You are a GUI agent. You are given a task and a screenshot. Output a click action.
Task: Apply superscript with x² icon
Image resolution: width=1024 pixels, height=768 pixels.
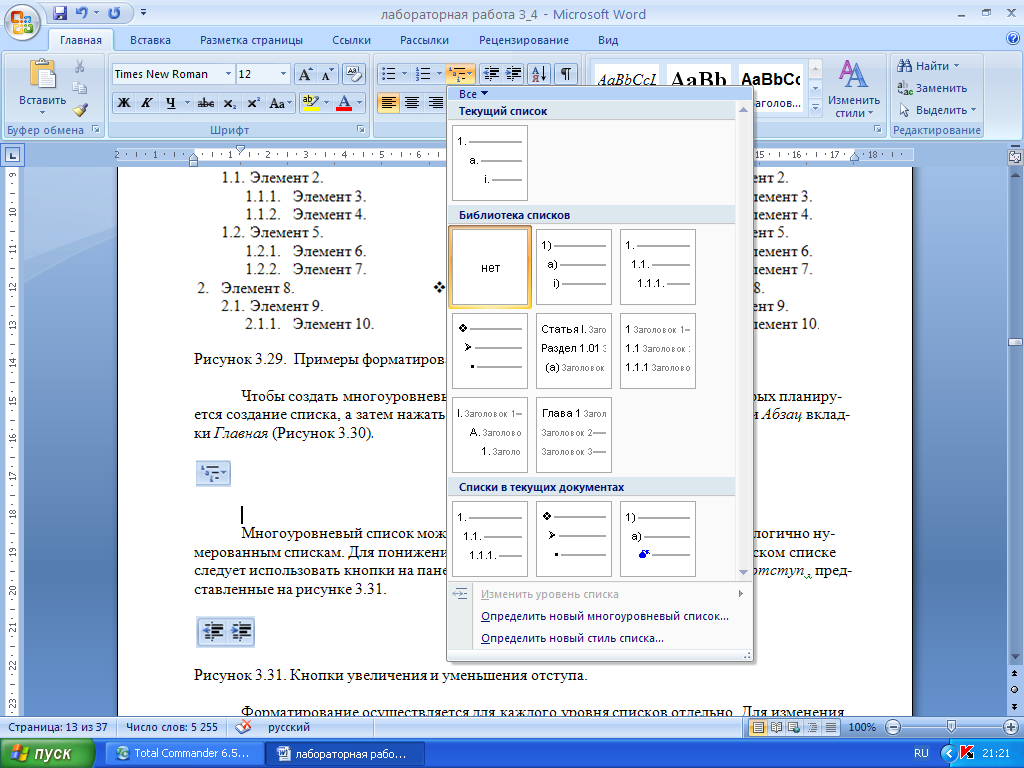[254, 103]
